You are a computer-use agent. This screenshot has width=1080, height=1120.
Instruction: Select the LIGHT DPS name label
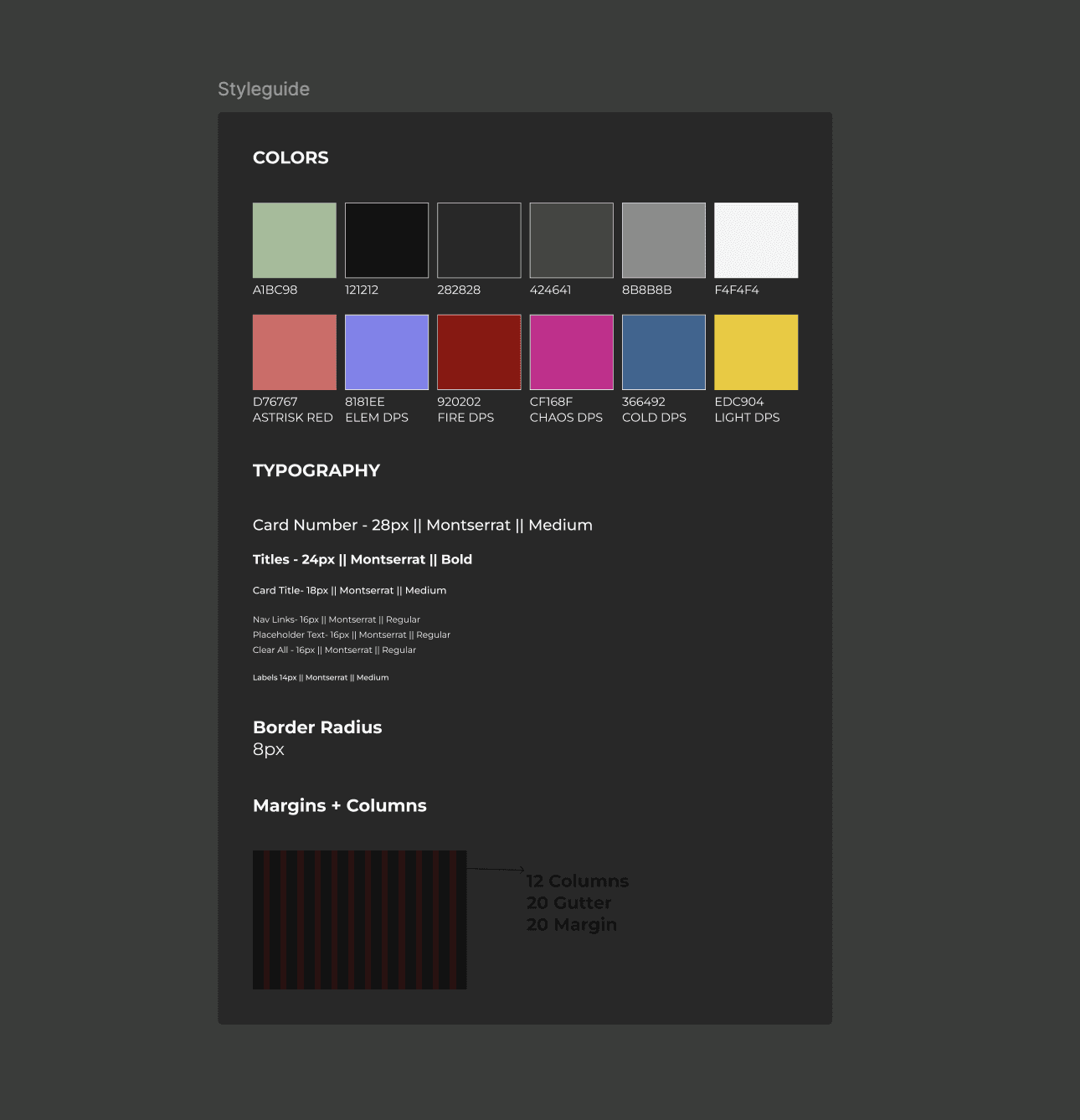pyautogui.click(x=747, y=418)
